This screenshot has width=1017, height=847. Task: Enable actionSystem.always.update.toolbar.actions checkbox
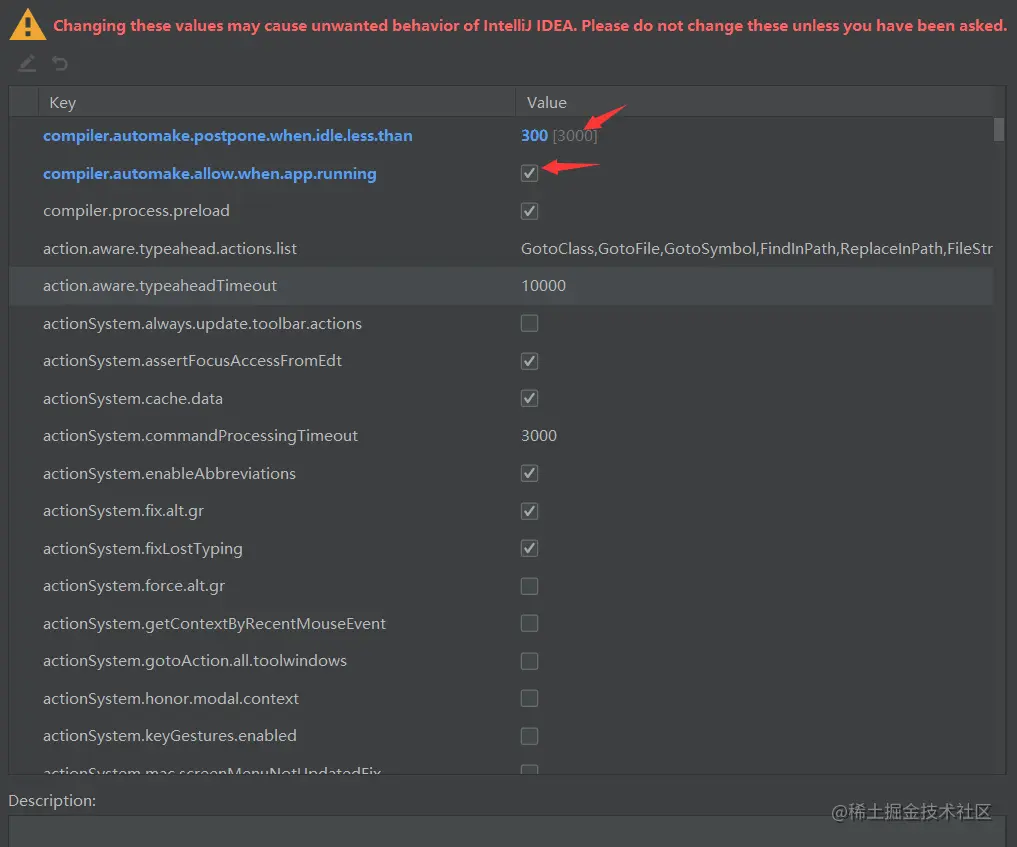530,323
